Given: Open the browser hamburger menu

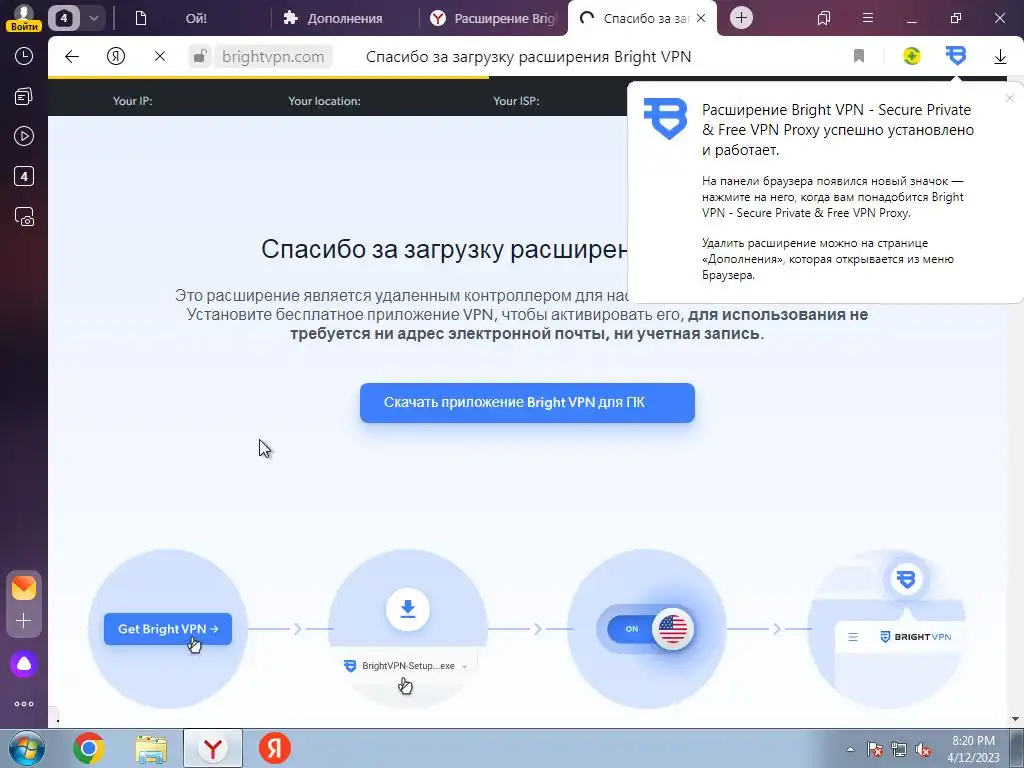Looking at the screenshot, I should (868, 18).
